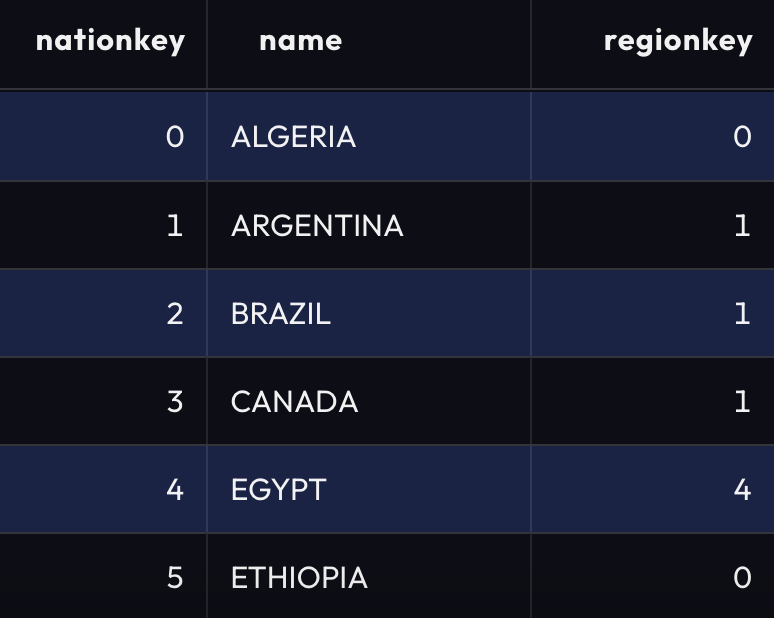The width and height of the screenshot is (774, 618).
Task: Select the regionkey column header
Action: [x=677, y=41]
